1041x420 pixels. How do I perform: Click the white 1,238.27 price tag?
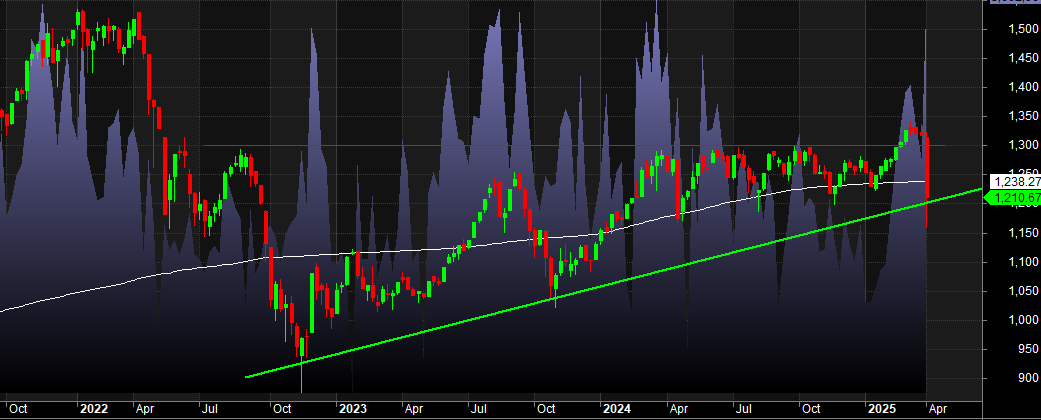pyautogui.click(x=1014, y=183)
